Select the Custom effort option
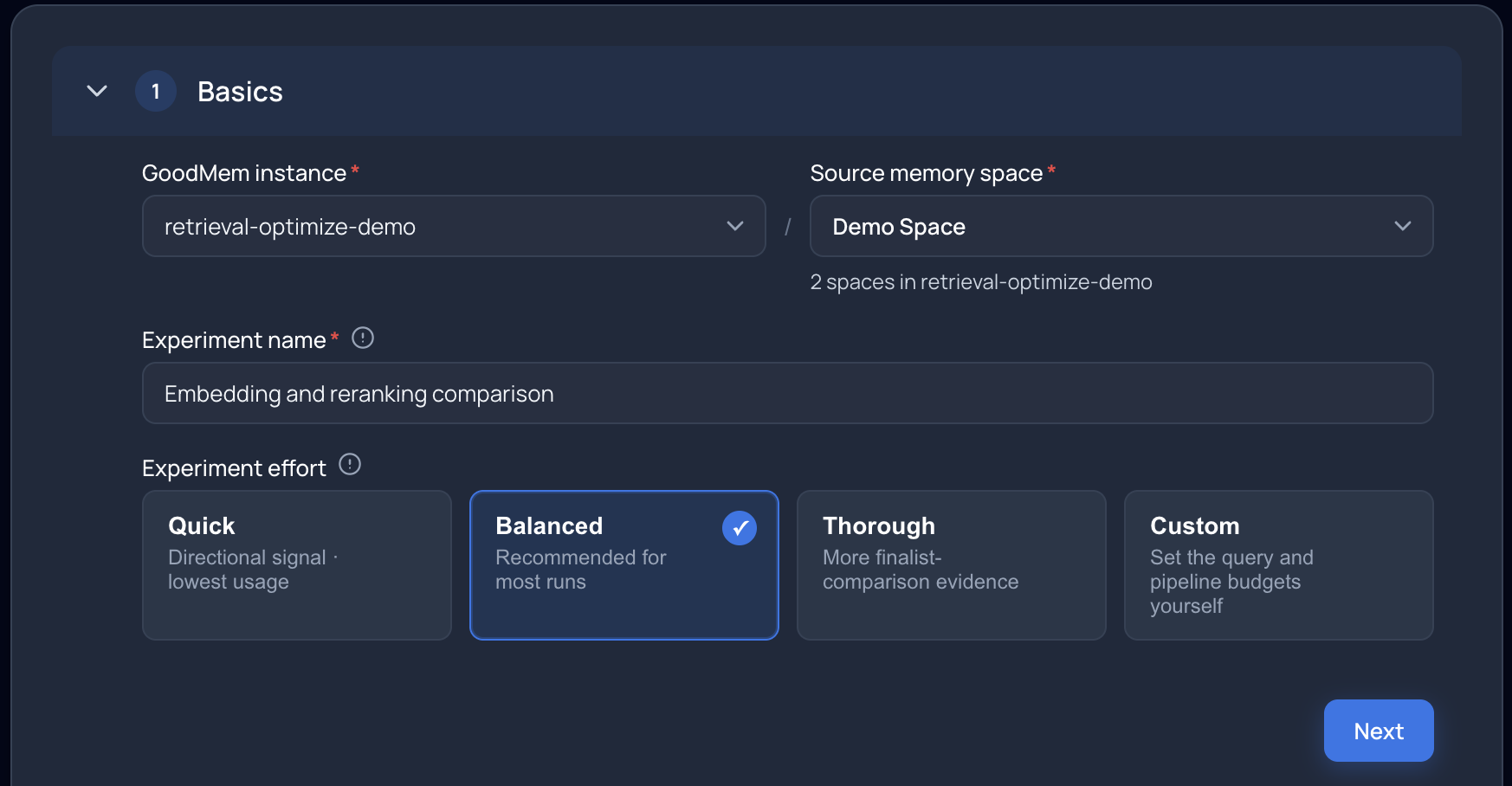1512x786 pixels. point(1278,565)
